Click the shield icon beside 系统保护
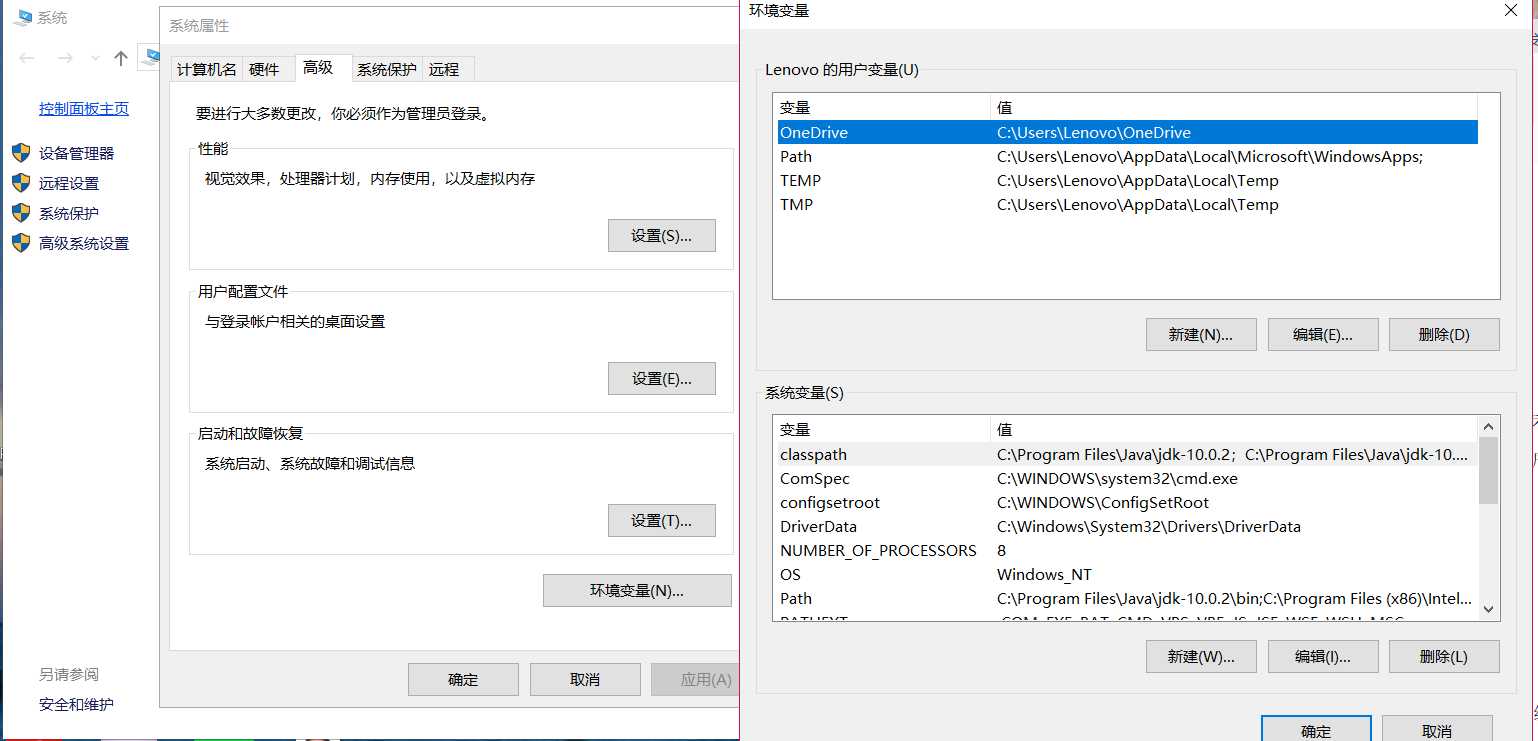1538x741 pixels. [21, 213]
